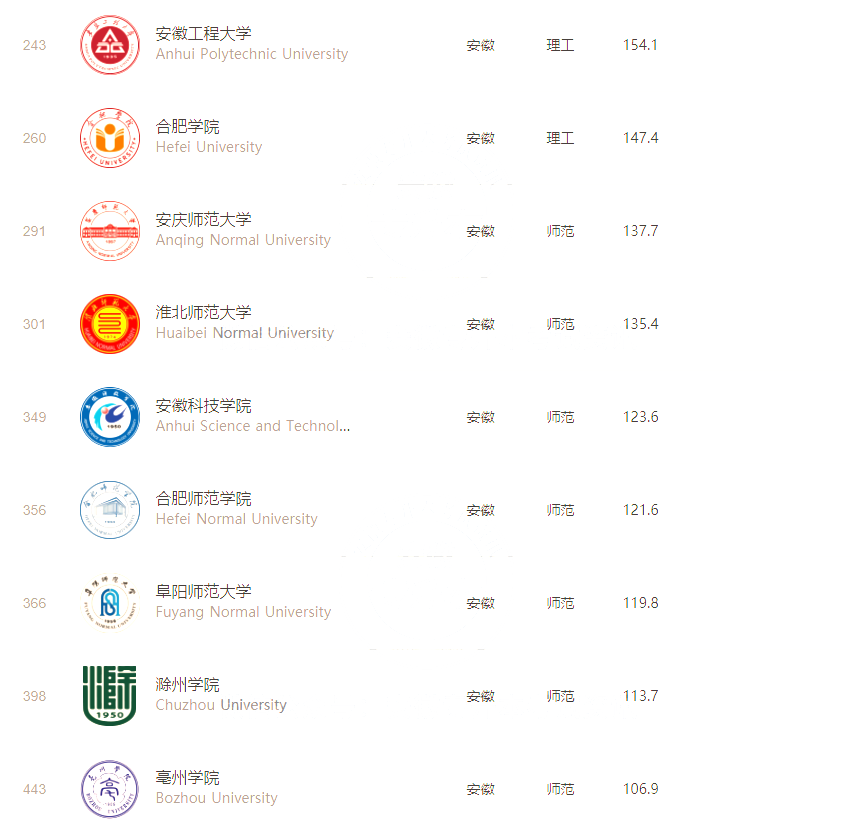Click the Fuyang Normal University emblem
The height and width of the screenshot is (840, 854).
point(110,603)
